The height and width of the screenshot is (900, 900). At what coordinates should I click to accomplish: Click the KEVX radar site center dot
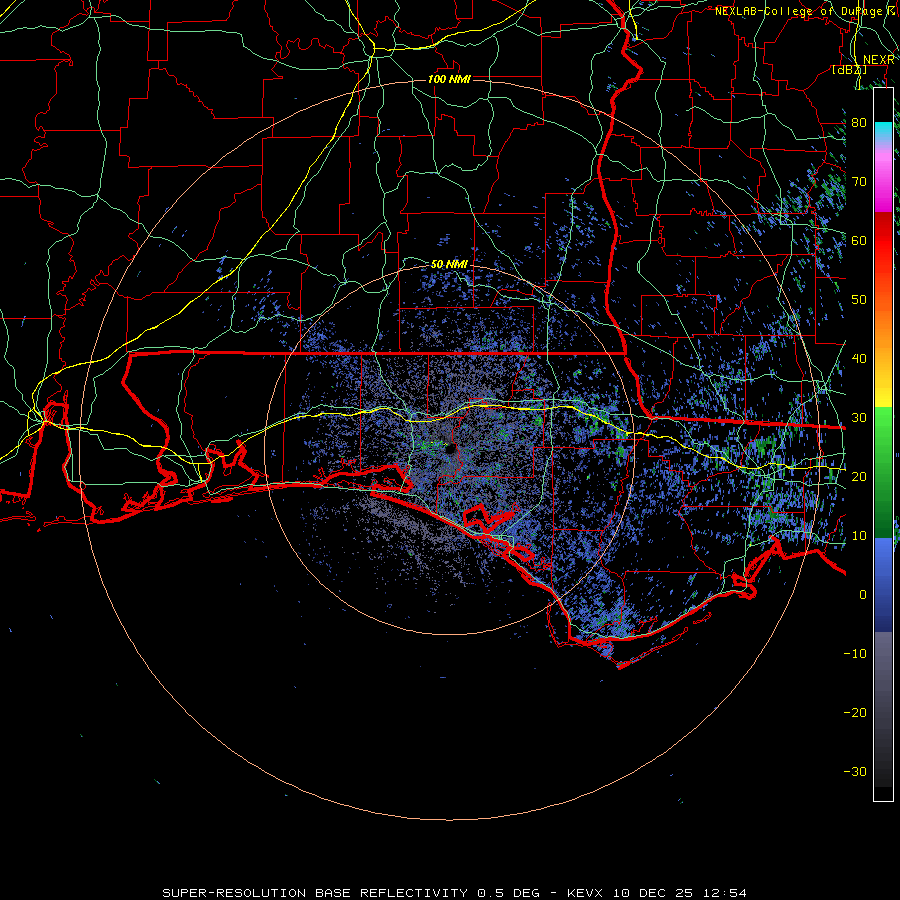click(451, 449)
